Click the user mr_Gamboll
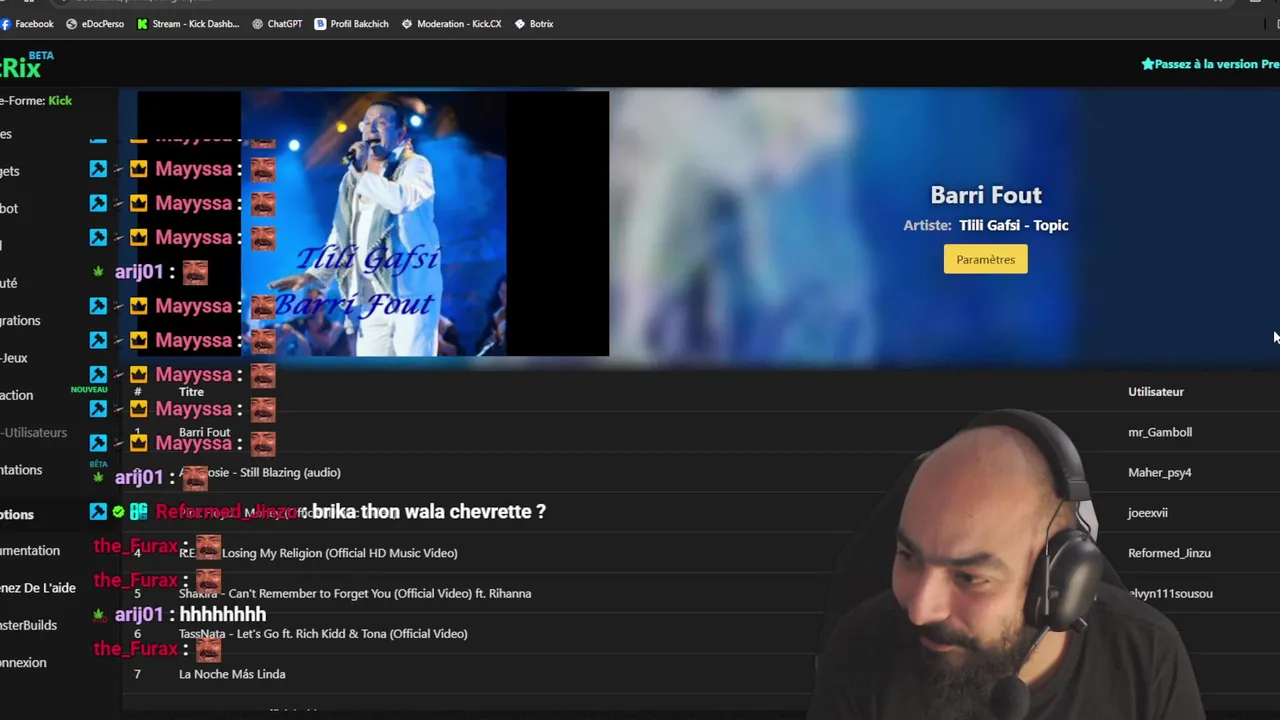 pyautogui.click(x=1160, y=432)
